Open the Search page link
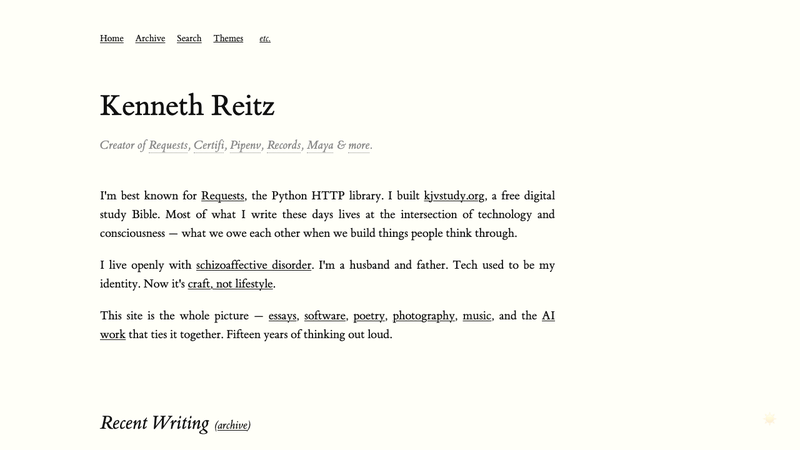The image size is (800, 450). click(x=189, y=39)
